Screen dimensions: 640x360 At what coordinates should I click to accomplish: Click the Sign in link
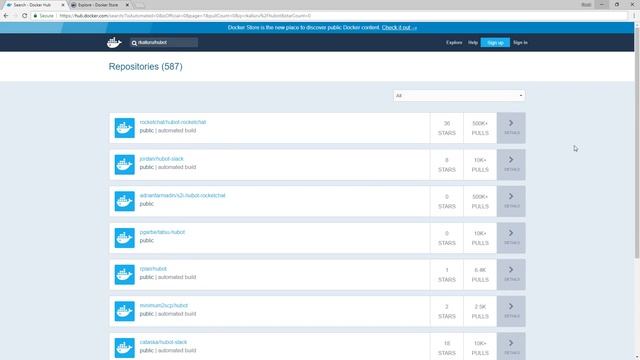pyautogui.click(x=520, y=42)
